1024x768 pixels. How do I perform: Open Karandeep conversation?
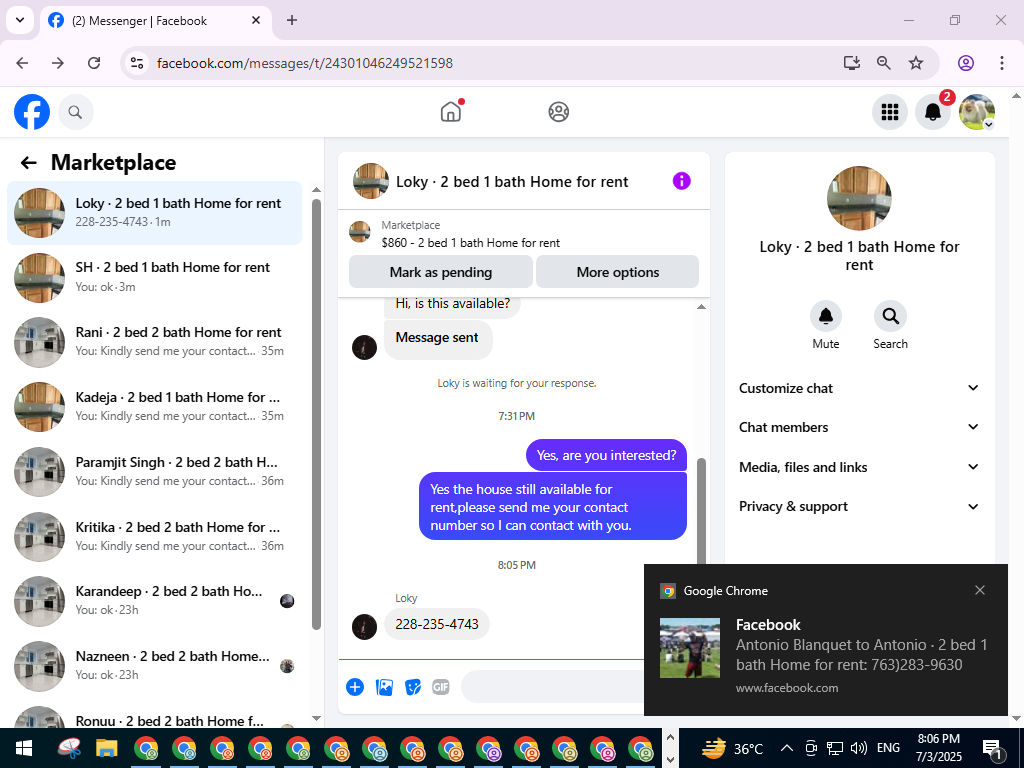click(x=155, y=601)
